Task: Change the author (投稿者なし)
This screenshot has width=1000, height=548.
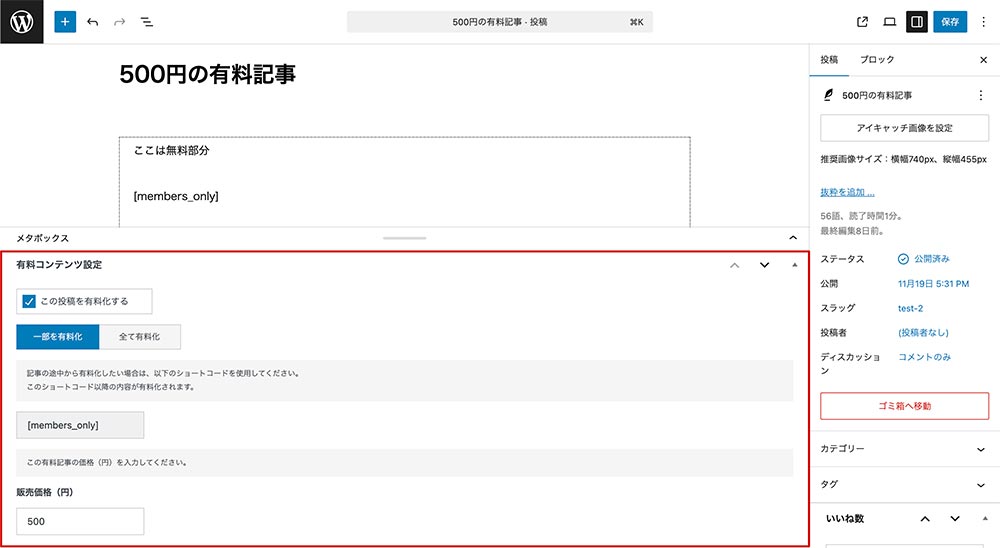Action: (x=923, y=333)
